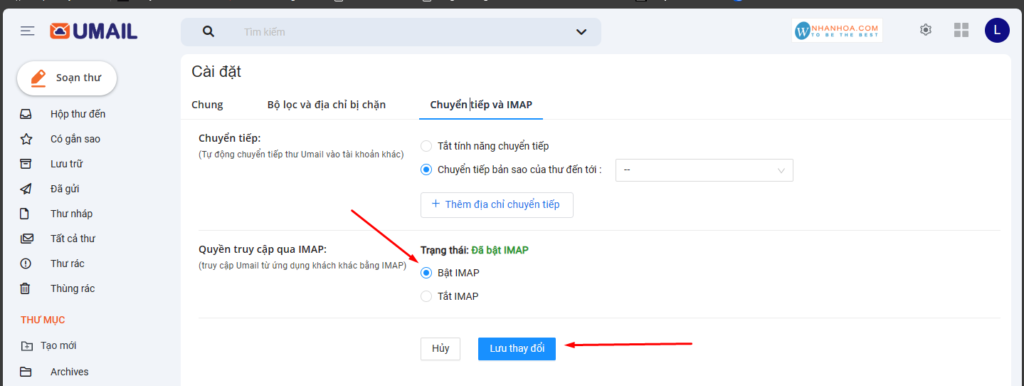Click the star icon for Có gắn sao
Viewport: 1024px width, 386px height.
point(26,139)
